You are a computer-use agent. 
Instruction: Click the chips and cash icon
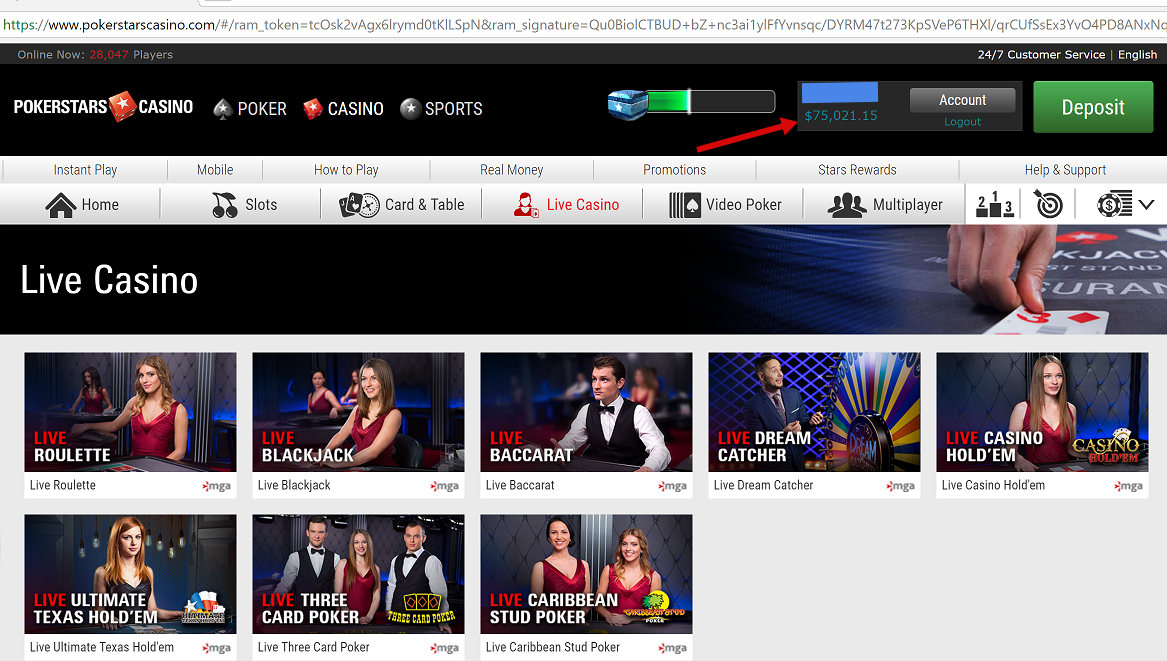[x=1114, y=205]
